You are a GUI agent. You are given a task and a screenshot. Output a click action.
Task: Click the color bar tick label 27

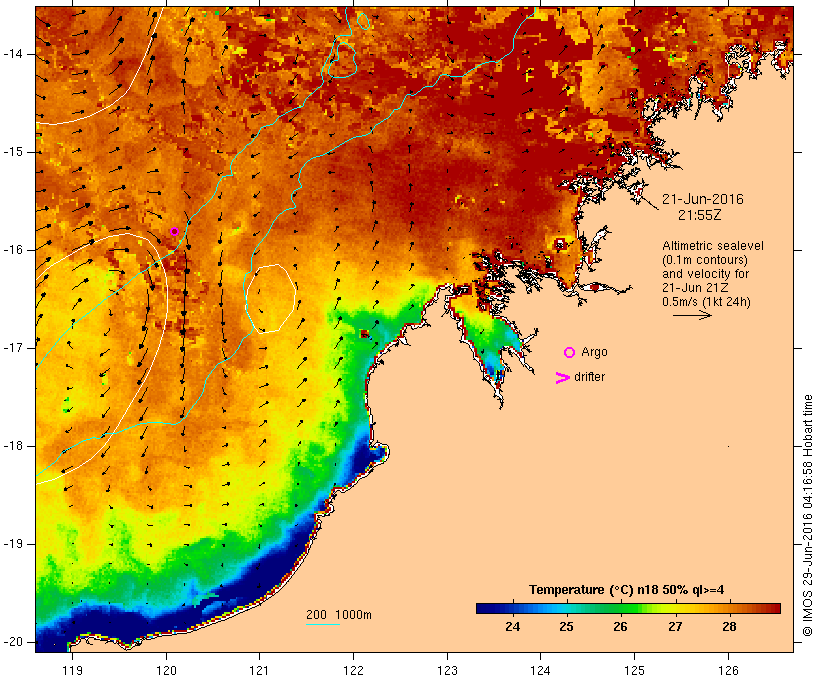click(675, 627)
